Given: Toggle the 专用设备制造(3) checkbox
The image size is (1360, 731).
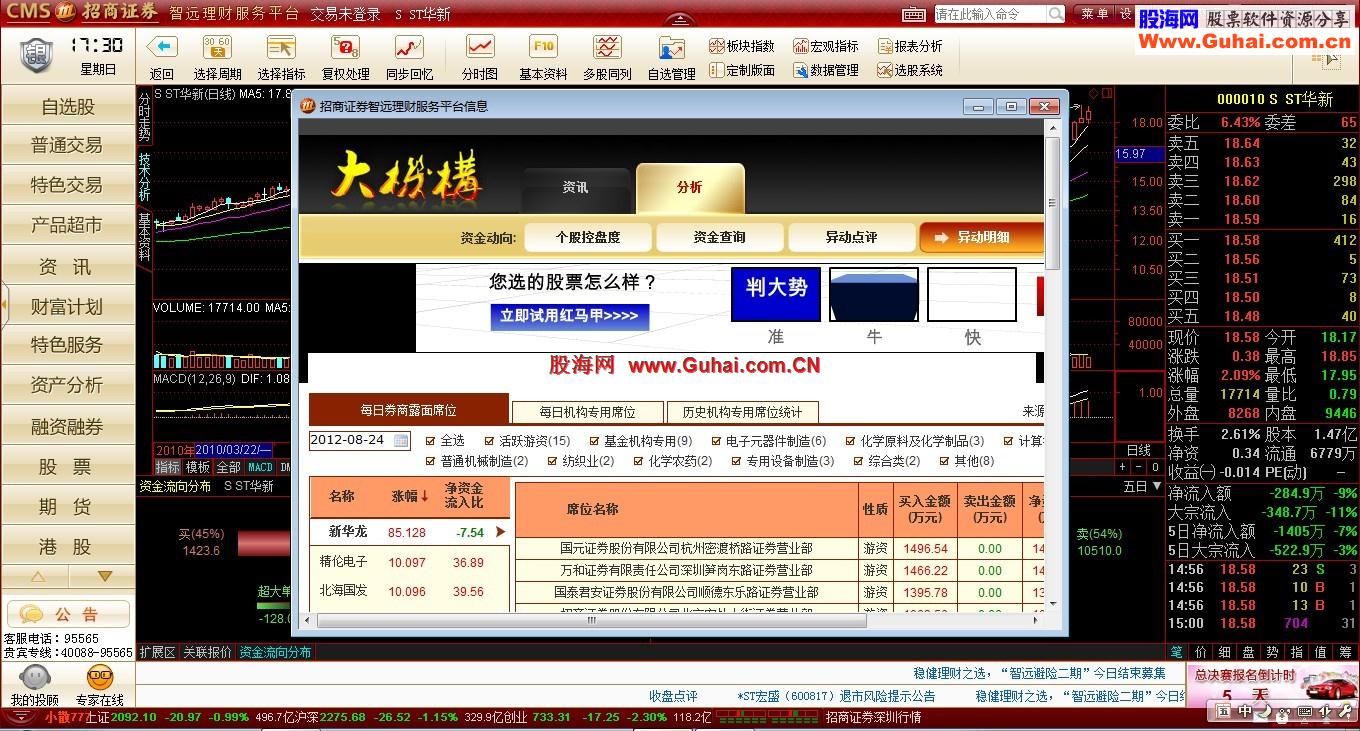Looking at the screenshot, I should [x=737, y=461].
